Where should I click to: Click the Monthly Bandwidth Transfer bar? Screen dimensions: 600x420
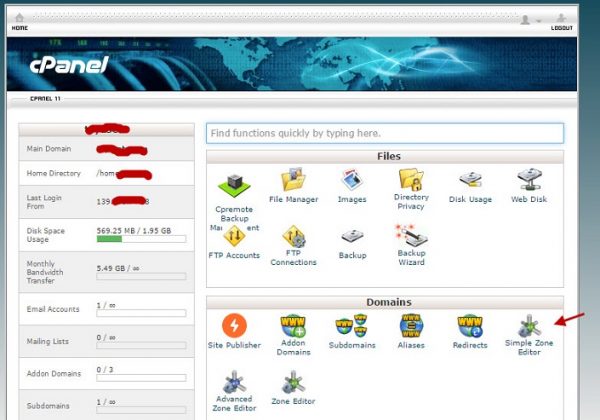141,276
